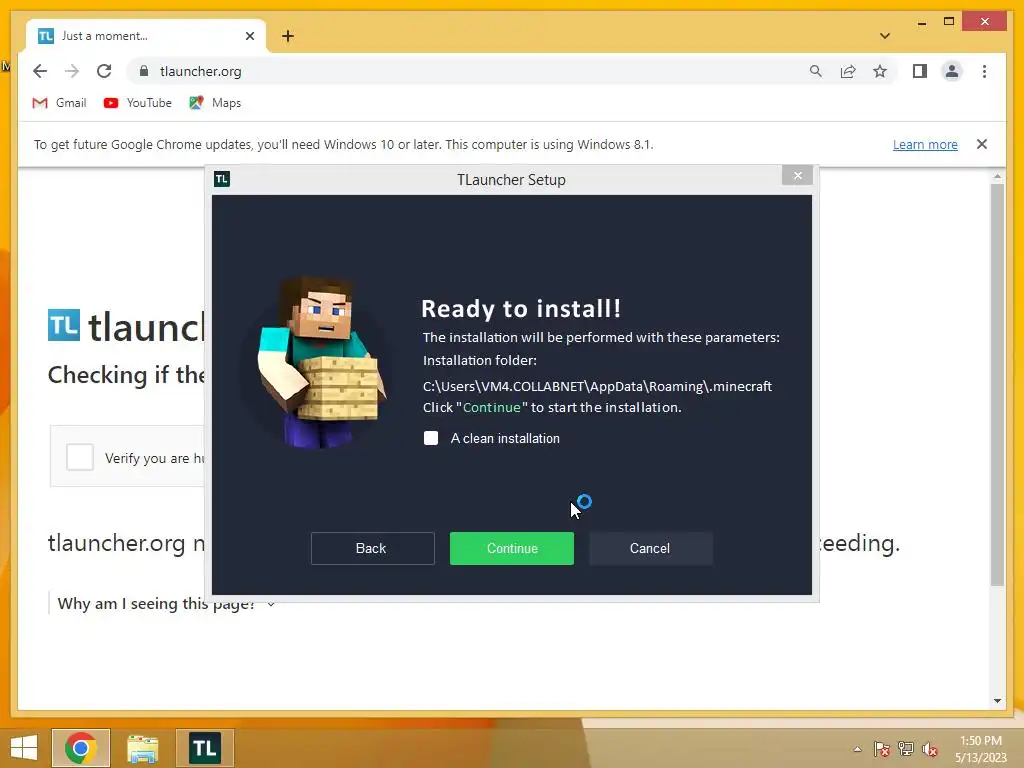Viewport: 1024px width, 768px height.
Task: Open the Maps bookmark
Action: 216,103
